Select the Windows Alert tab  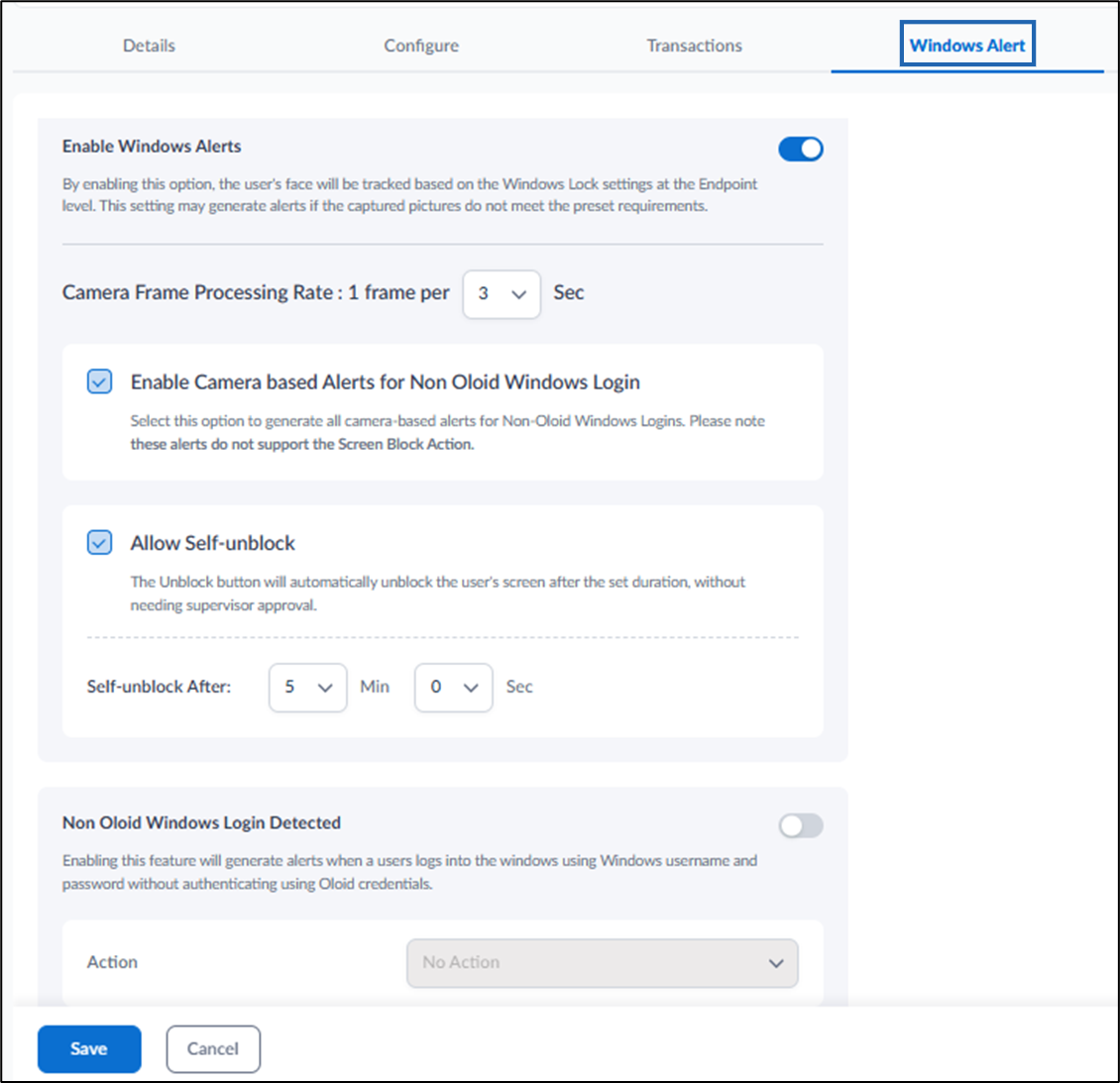click(967, 45)
